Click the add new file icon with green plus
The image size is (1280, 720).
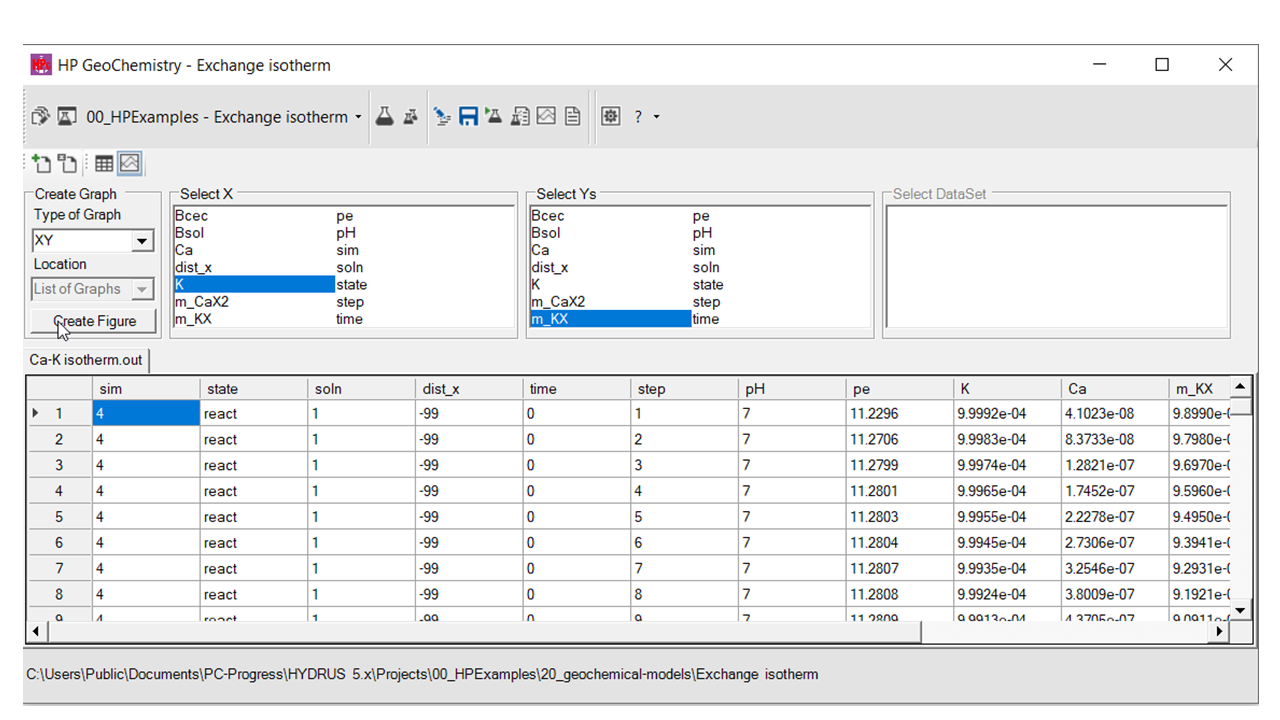pyautogui.click(x=41, y=164)
